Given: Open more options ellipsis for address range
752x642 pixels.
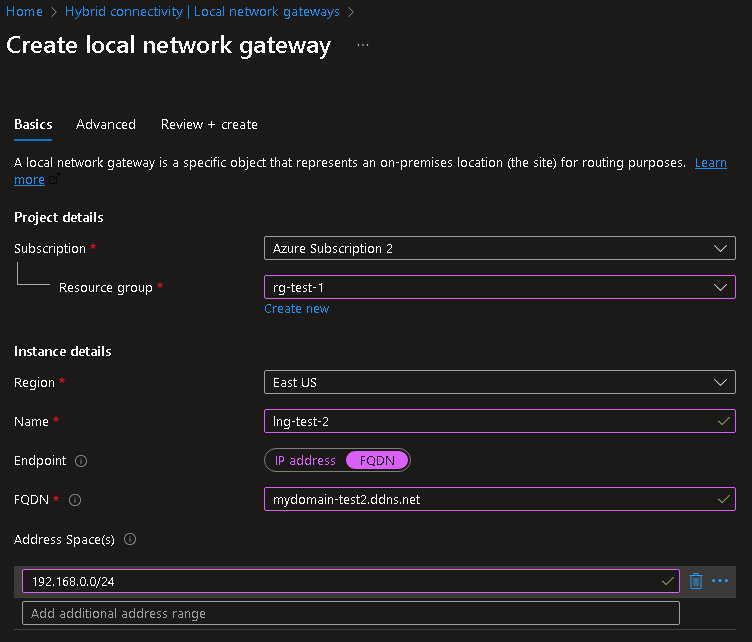Looking at the screenshot, I should pos(720,581).
